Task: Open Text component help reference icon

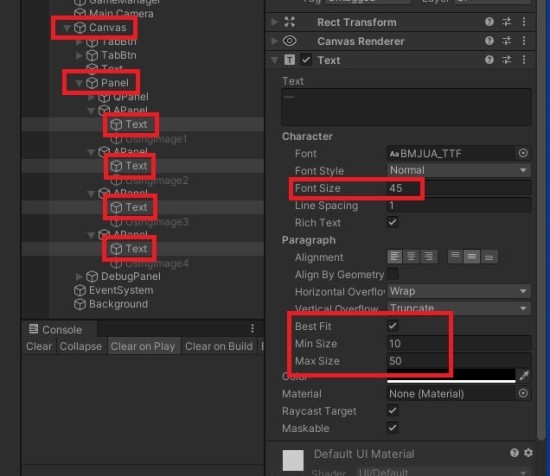Action: 489,60
